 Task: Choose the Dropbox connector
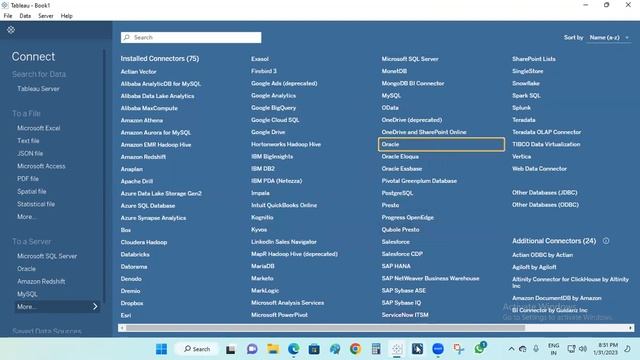coord(132,303)
